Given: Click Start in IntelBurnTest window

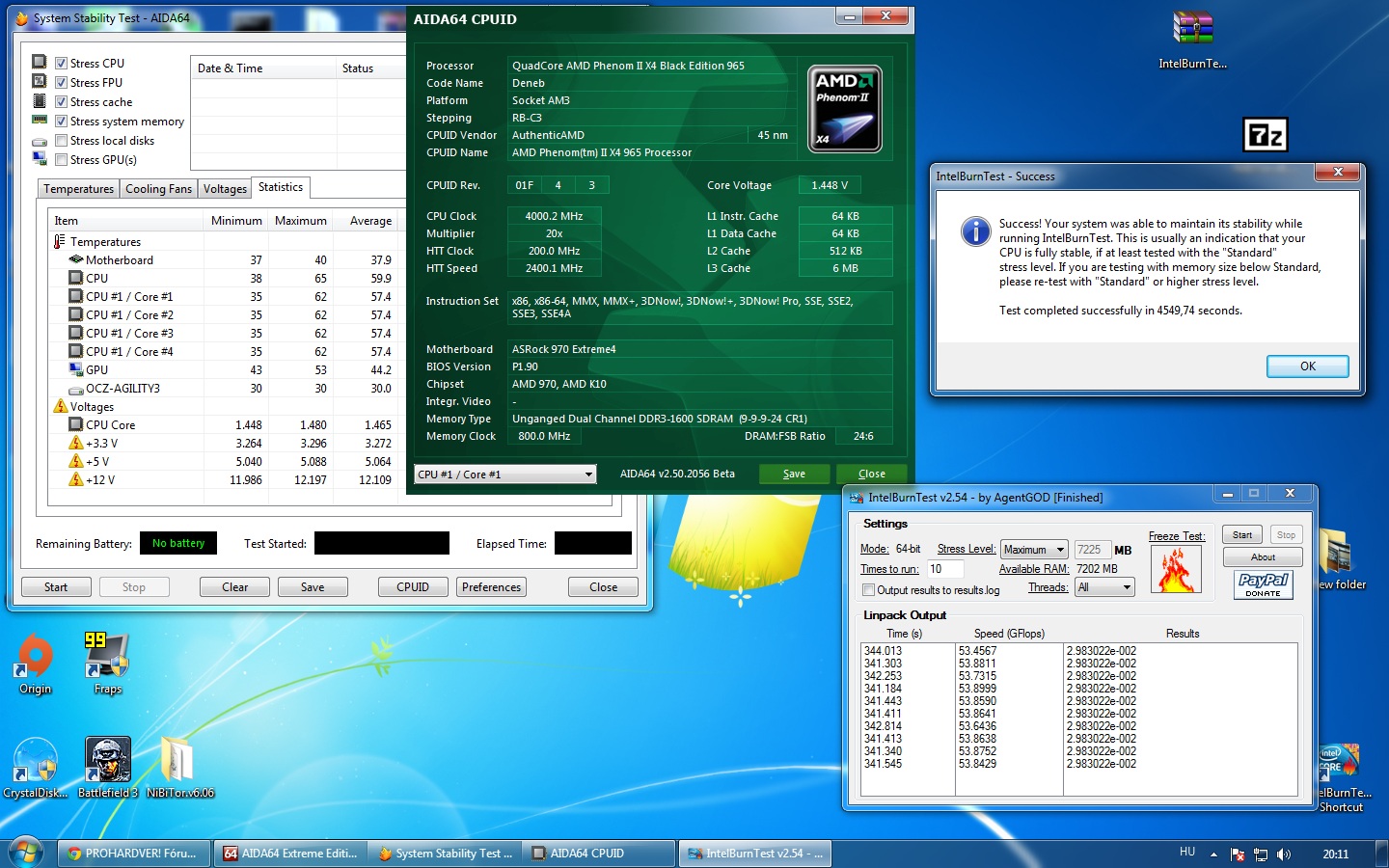Looking at the screenshot, I should coord(1242,534).
